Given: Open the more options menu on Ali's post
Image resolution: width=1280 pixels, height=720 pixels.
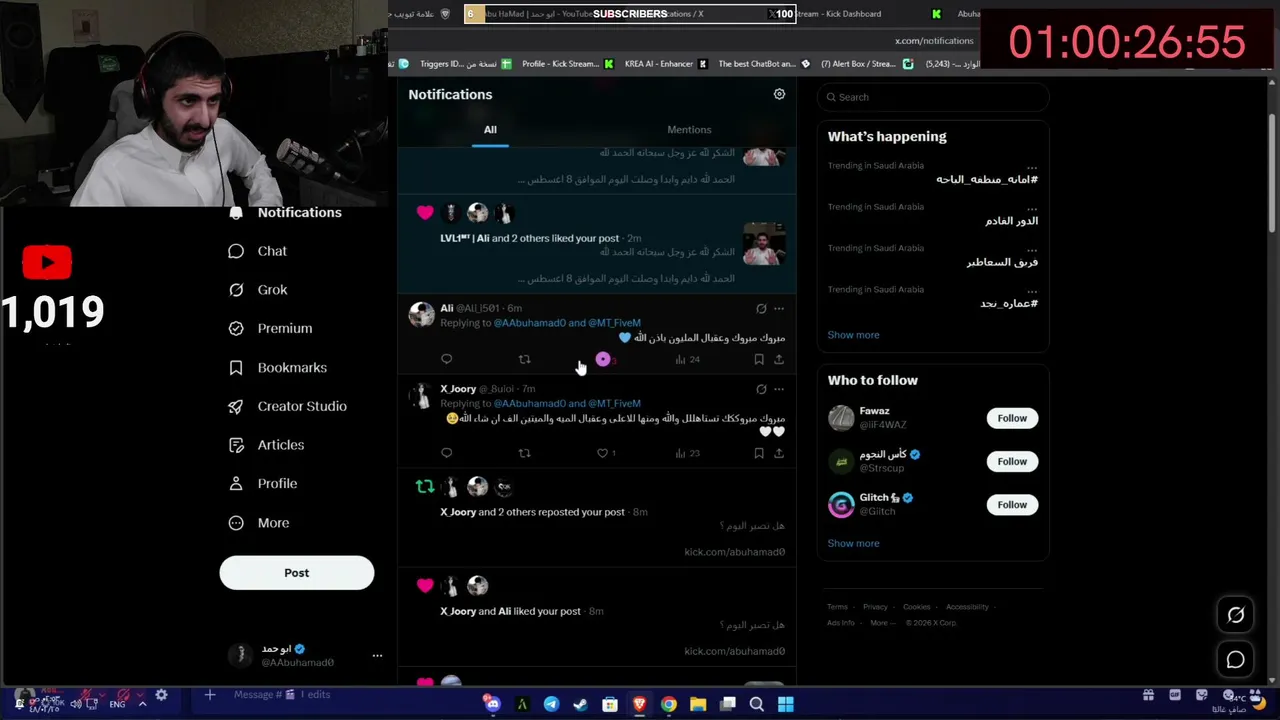Looking at the screenshot, I should coord(779,309).
